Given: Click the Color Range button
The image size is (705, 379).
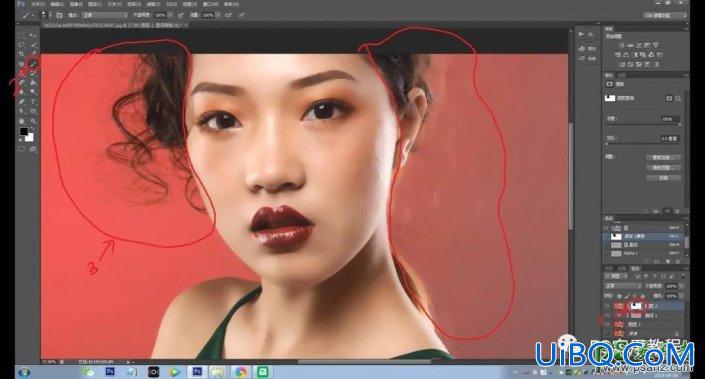Looking at the screenshot, I should pos(664,168).
